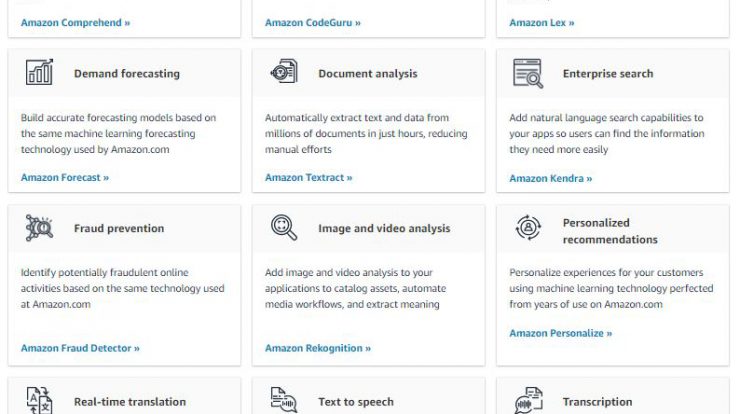
Task: Open the Amazon Rekognition link
Action: tap(318, 348)
